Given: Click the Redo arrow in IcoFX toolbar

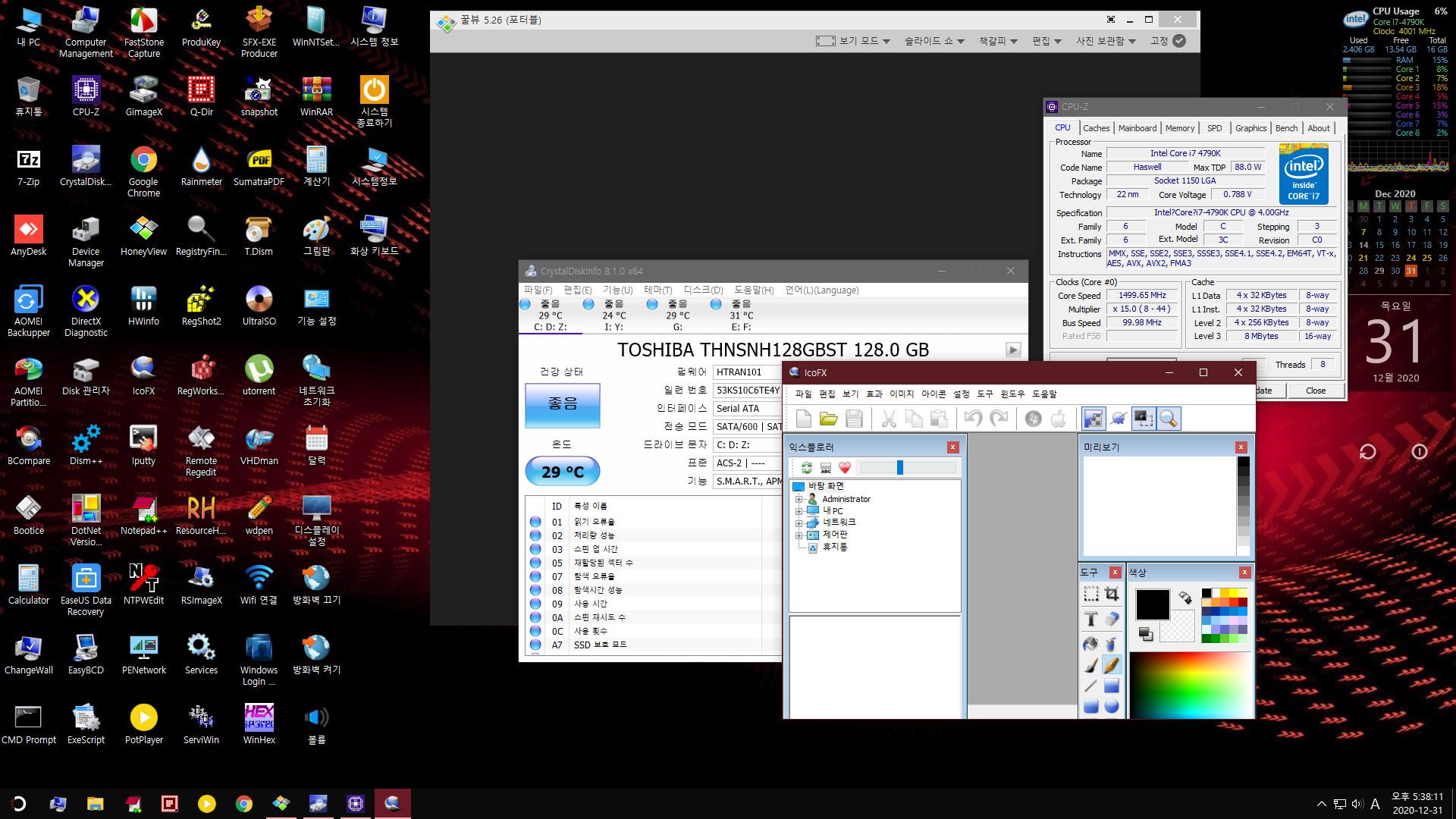Looking at the screenshot, I should click(999, 419).
